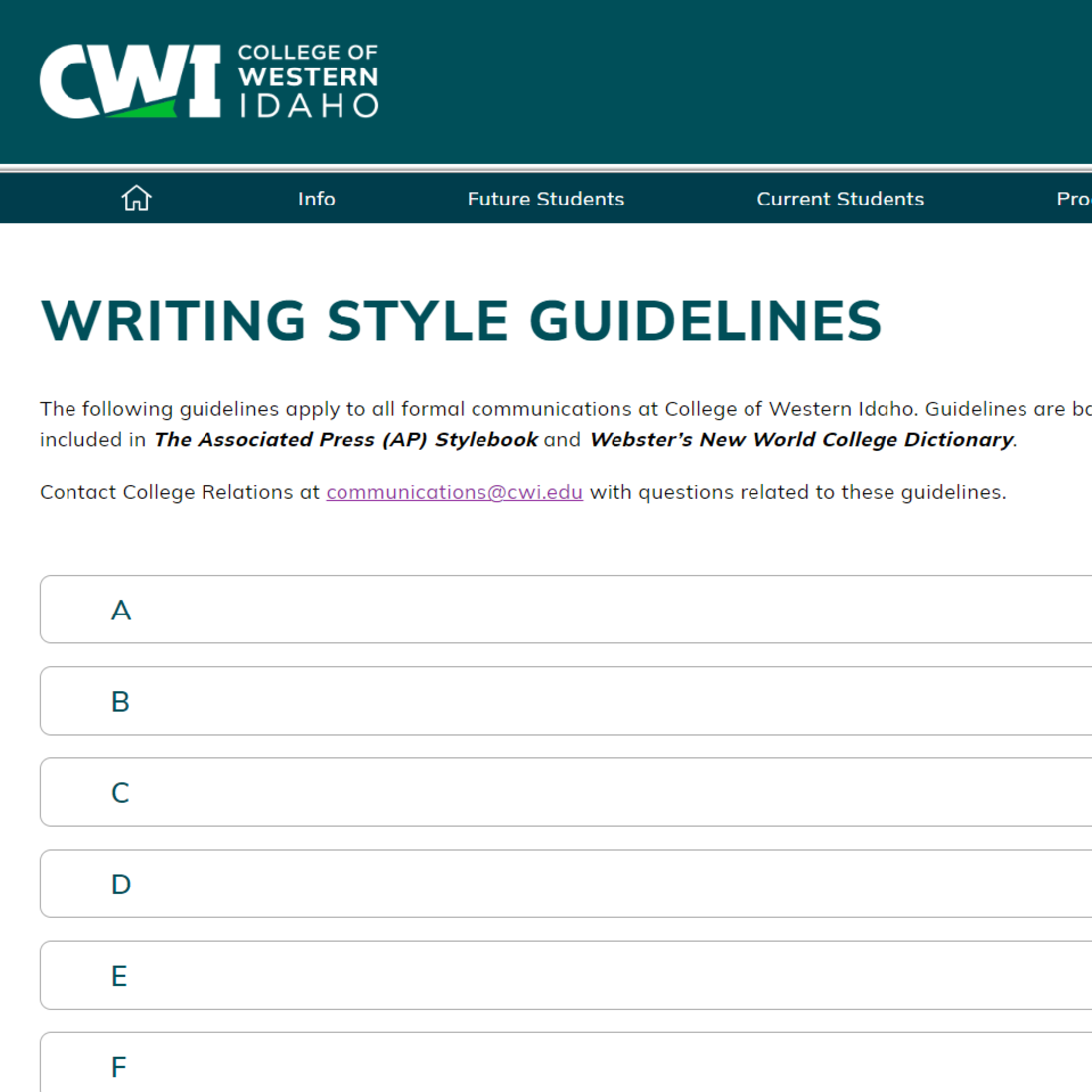Click the Writing Style Guidelines page heading
Image resolution: width=1092 pixels, height=1092 pixels.
click(x=460, y=321)
